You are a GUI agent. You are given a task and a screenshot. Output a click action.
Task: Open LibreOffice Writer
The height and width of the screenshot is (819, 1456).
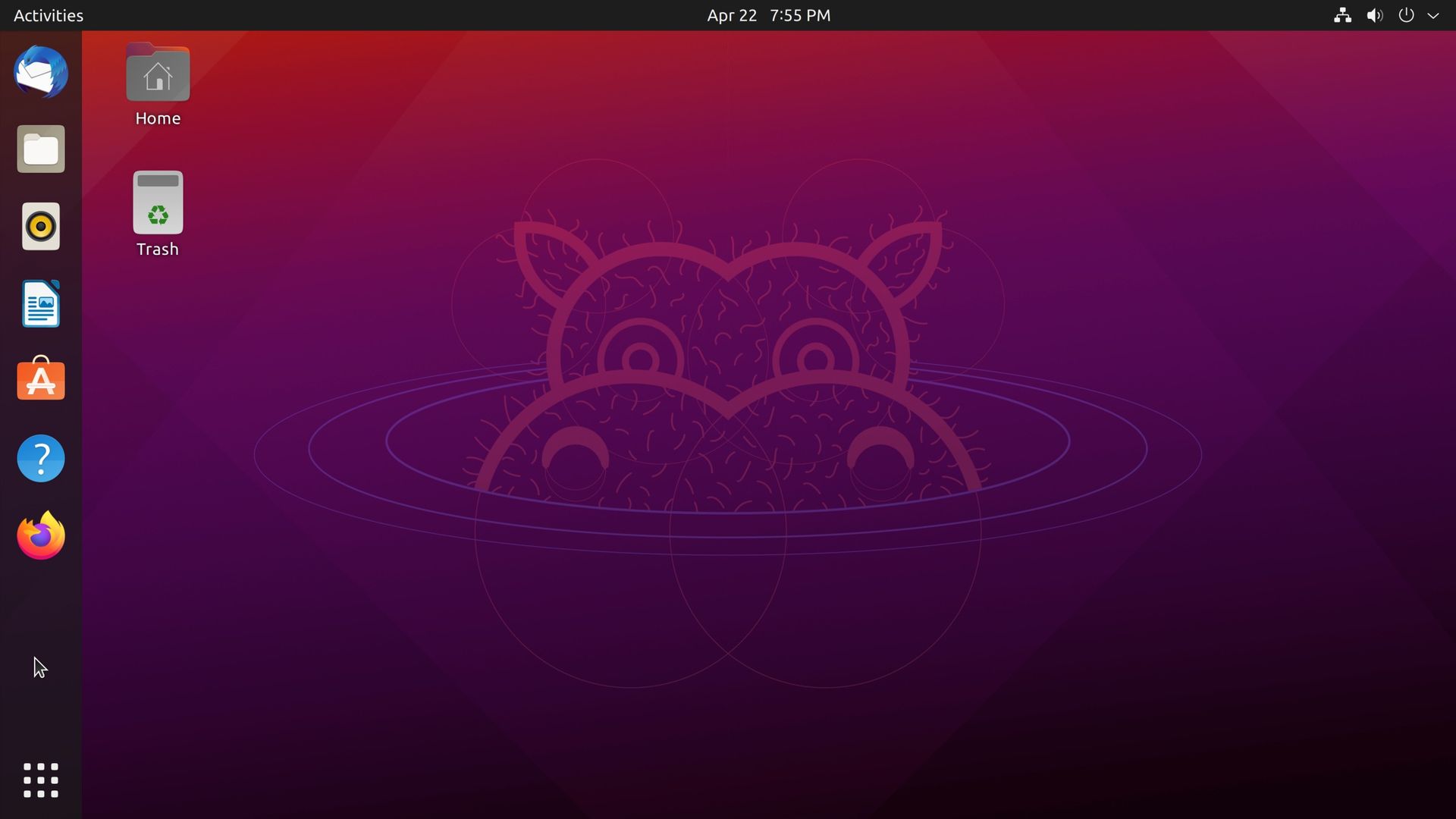(x=40, y=303)
